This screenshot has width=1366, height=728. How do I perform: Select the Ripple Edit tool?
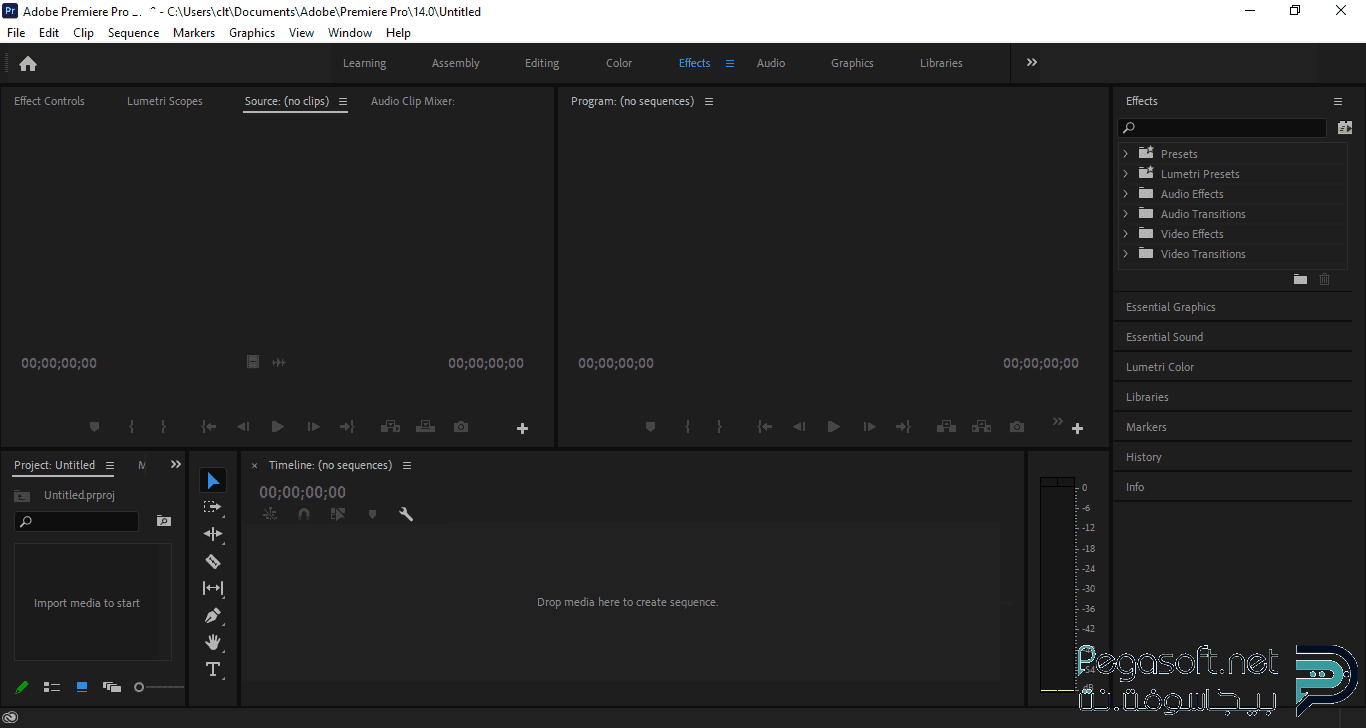tap(213, 534)
